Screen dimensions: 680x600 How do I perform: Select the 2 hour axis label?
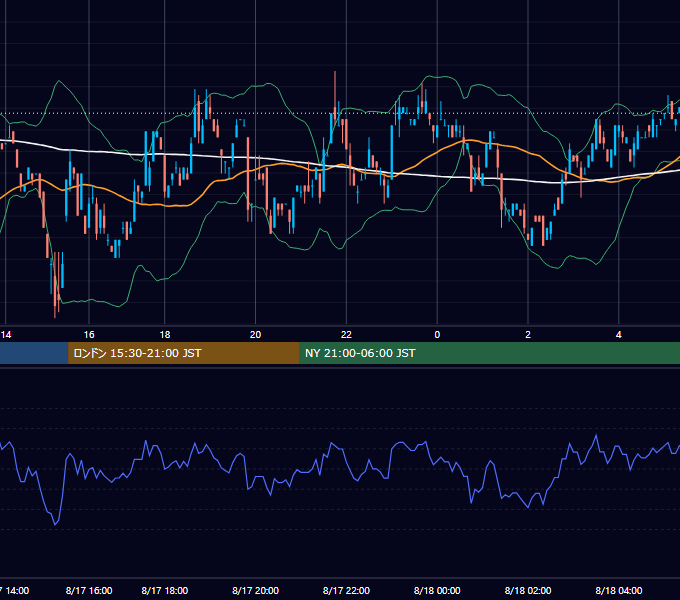tap(528, 335)
